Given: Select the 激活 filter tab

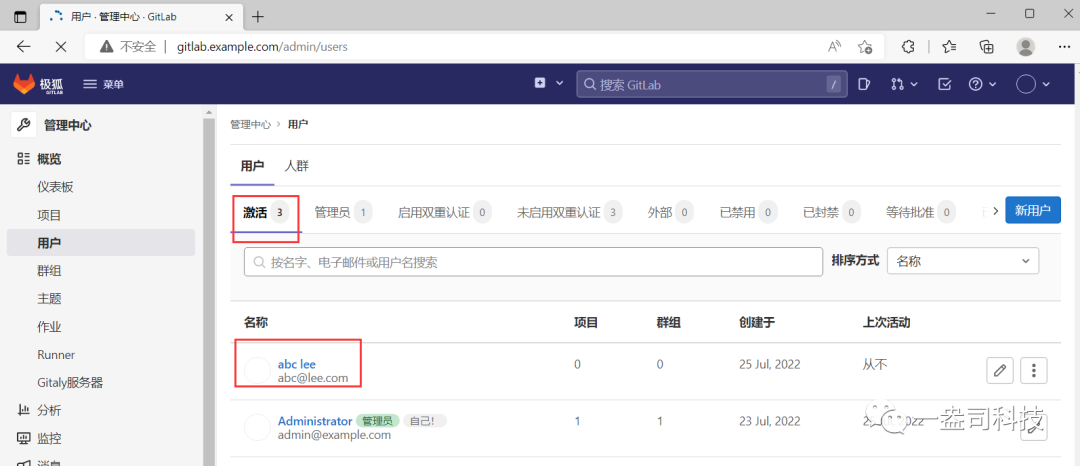Looking at the screenshot, I should point(265,213).
